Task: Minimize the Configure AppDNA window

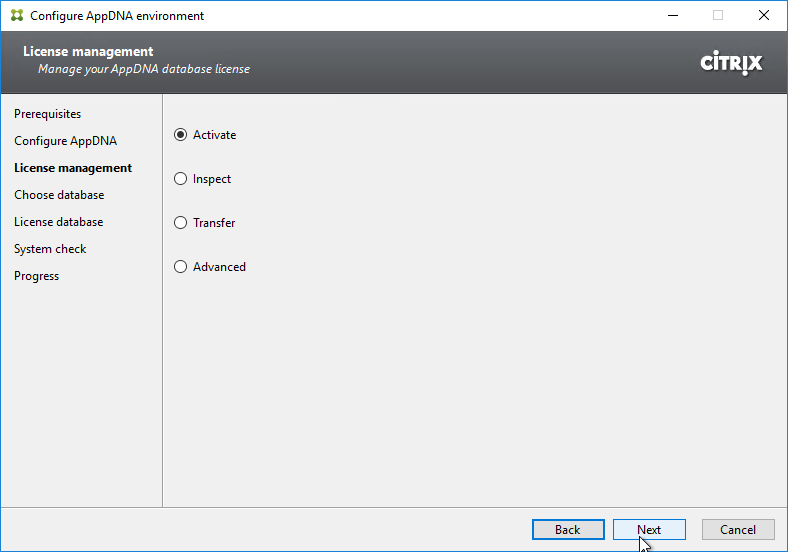Action: (673, 15)
